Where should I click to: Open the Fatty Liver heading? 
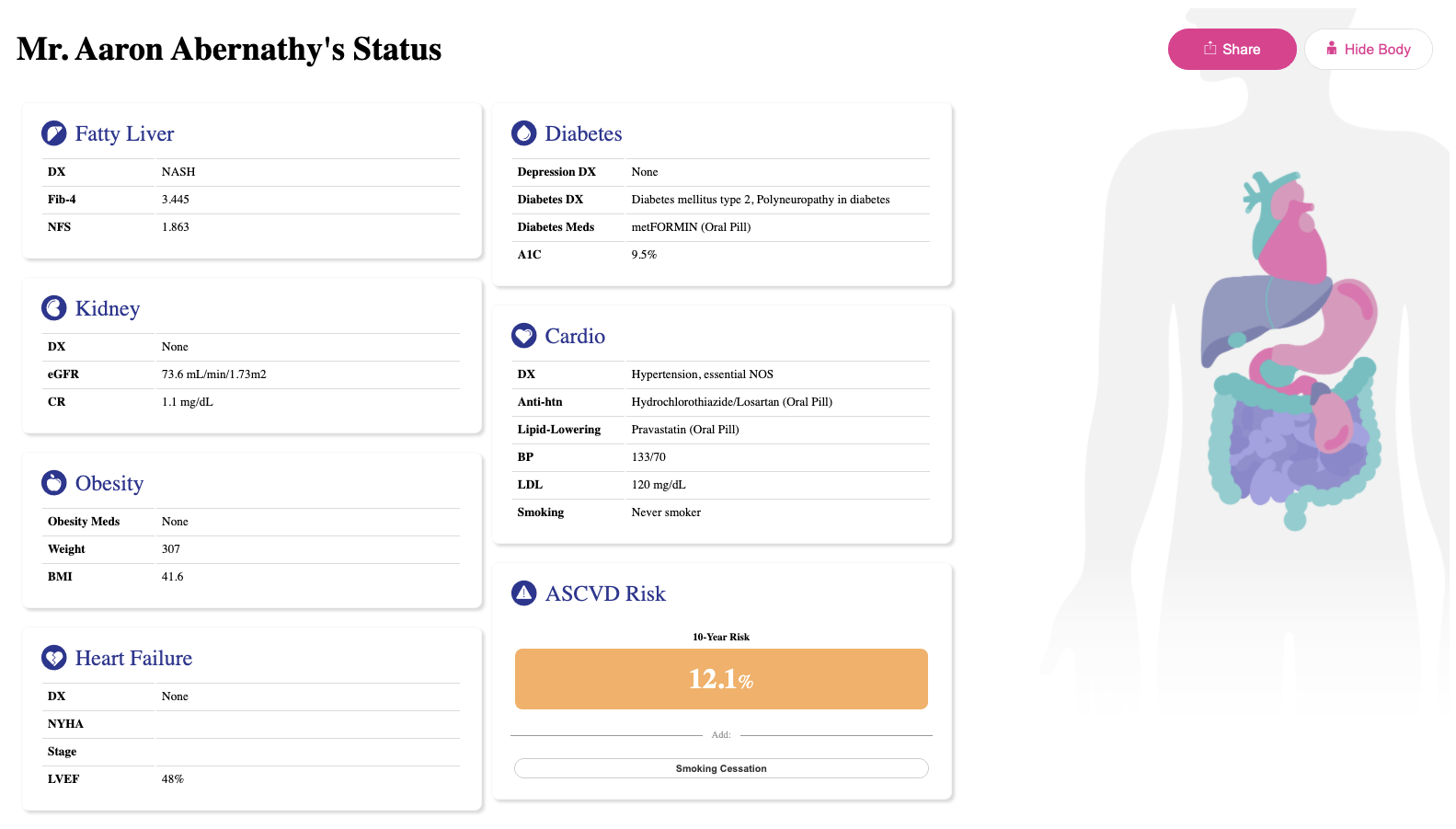pyautogui.click(x=124, y=133)
